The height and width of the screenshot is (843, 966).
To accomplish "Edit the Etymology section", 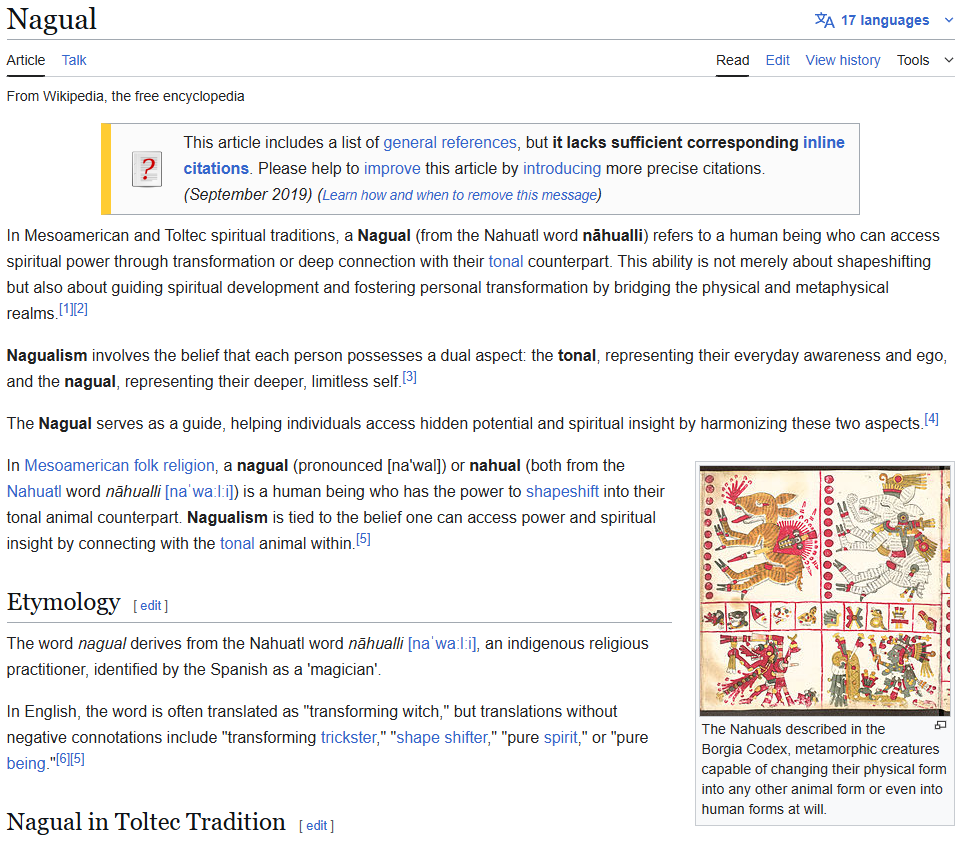I will pyautogui.click(x=150, y=605).
